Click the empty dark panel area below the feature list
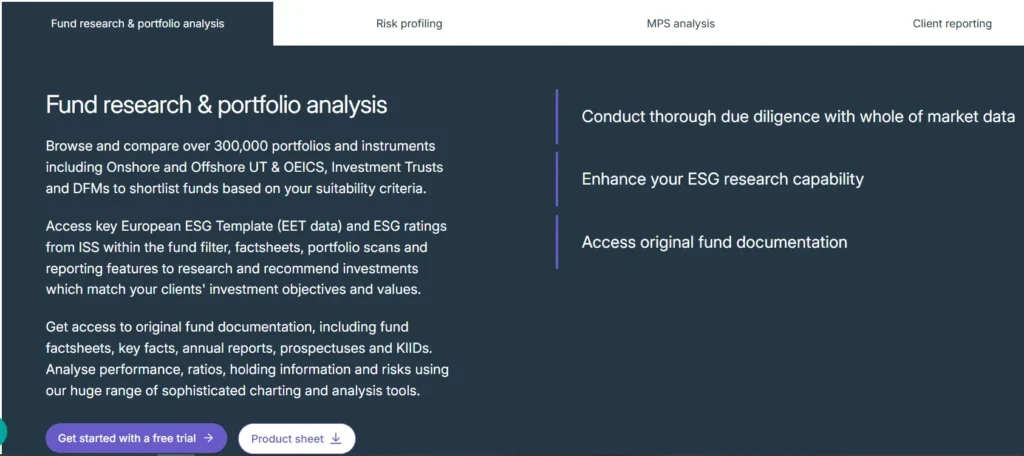Viewport: 1024px width, 456px height. (780, 360)
